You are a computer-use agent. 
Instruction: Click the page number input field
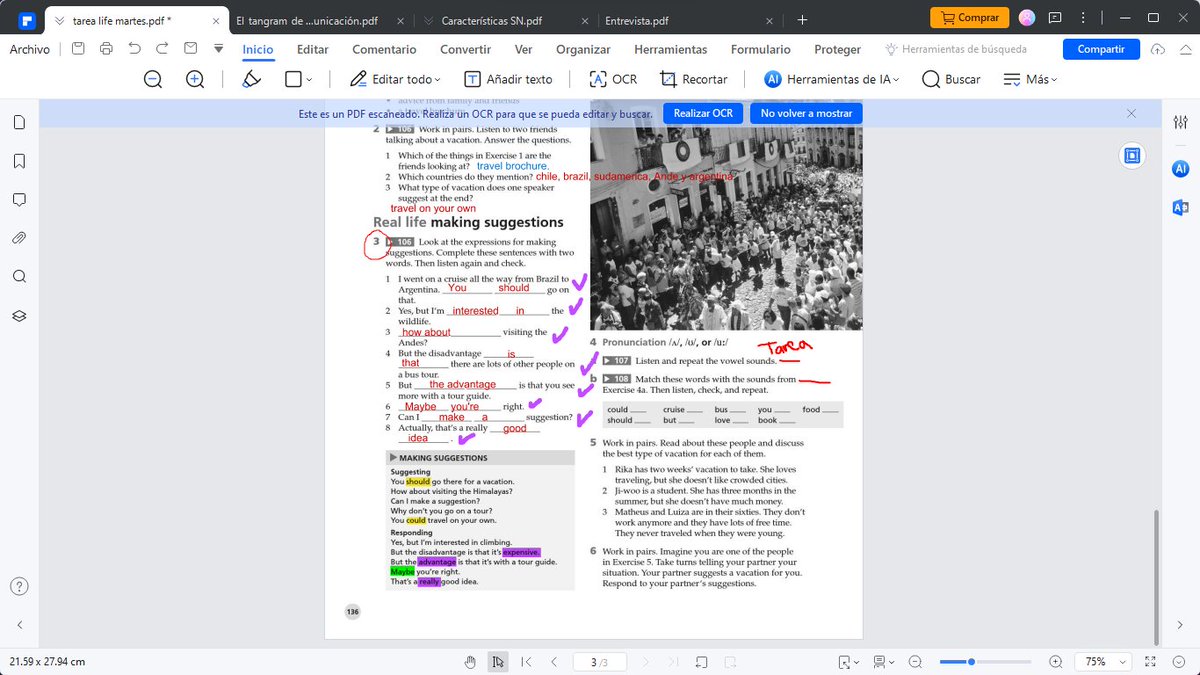click(x=599, y=662)
